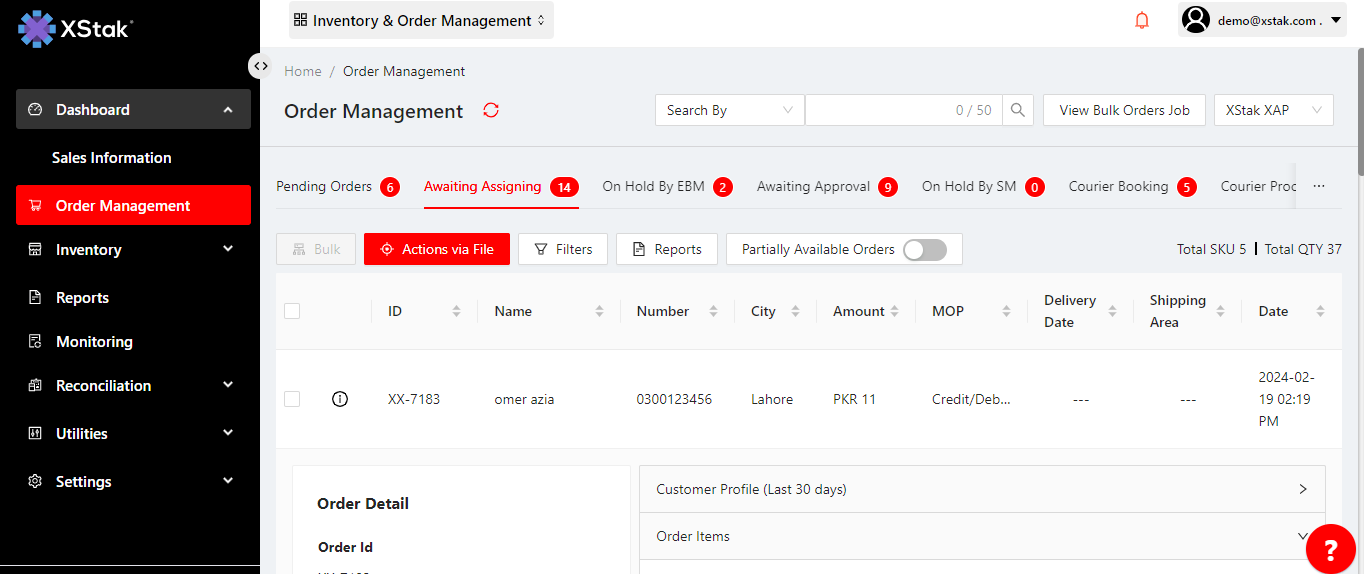
Task: Select the checkbox for order XX-7183
Action: [x=292, y=399]
